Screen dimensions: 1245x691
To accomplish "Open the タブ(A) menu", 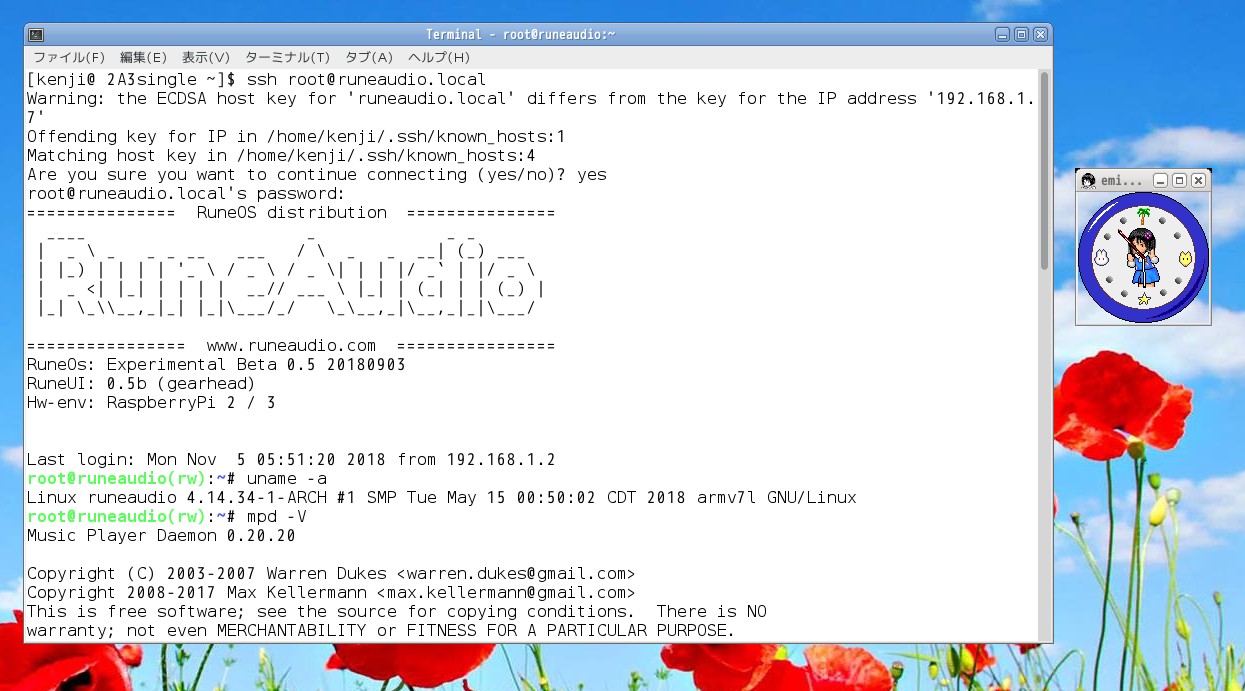I will pyautogui.click(x=369, y=58).
